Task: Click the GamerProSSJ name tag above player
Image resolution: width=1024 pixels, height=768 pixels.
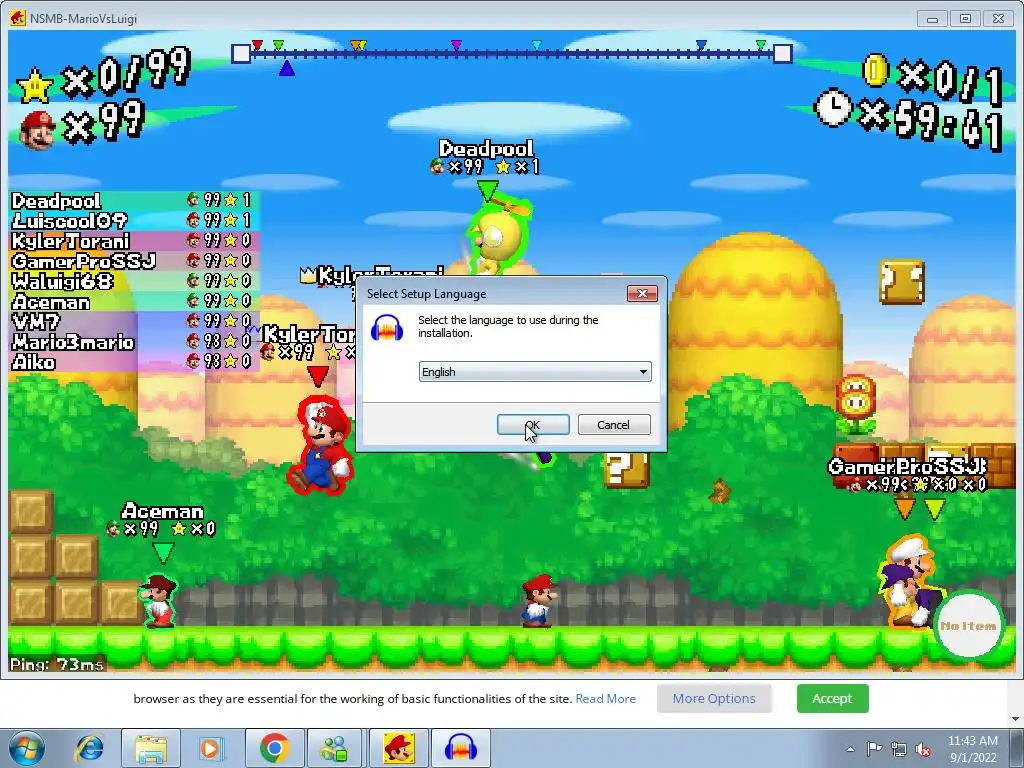Action: [x=907, y=466]
